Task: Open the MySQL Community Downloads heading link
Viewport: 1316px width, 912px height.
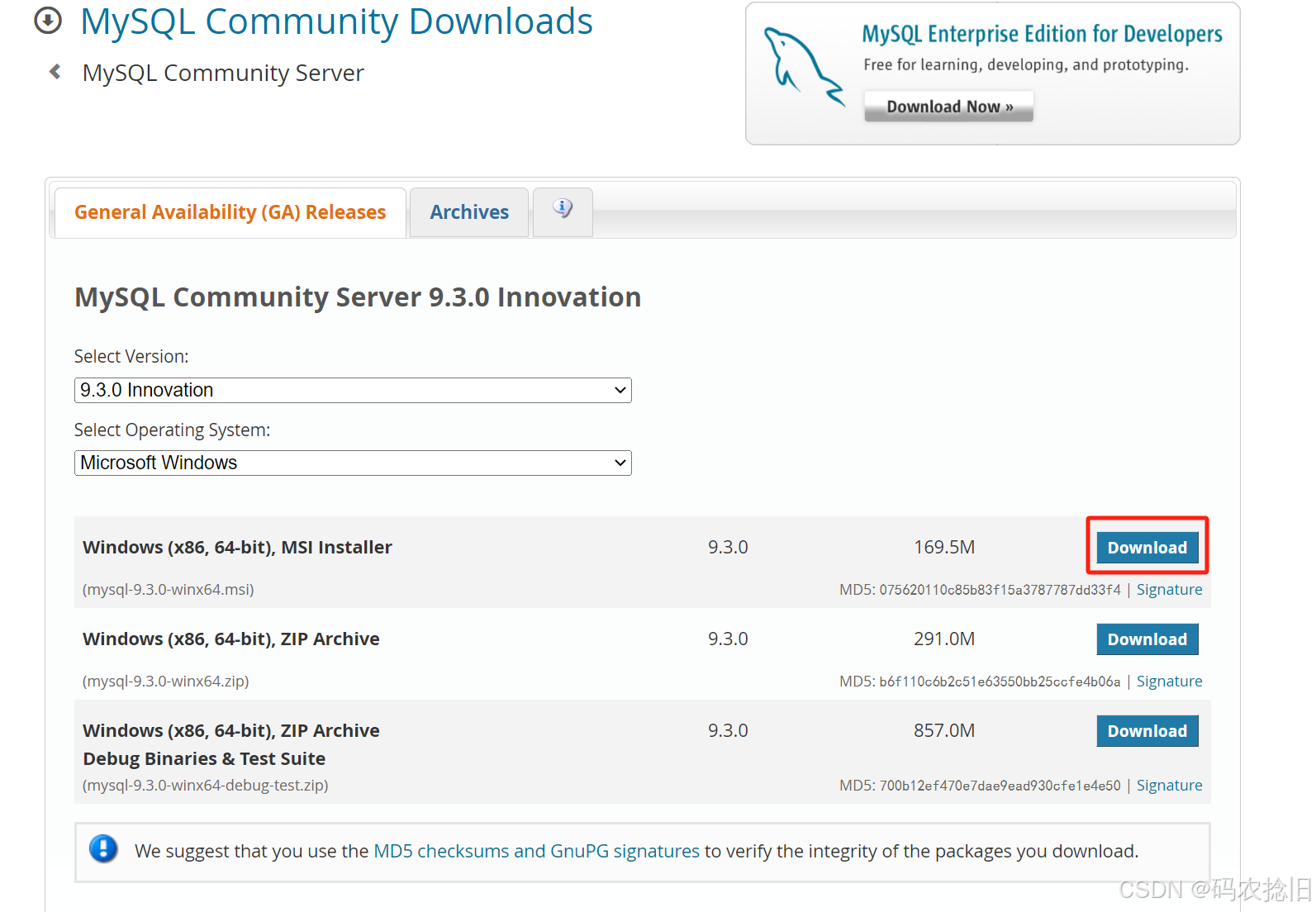Action: tap(336, 21)
